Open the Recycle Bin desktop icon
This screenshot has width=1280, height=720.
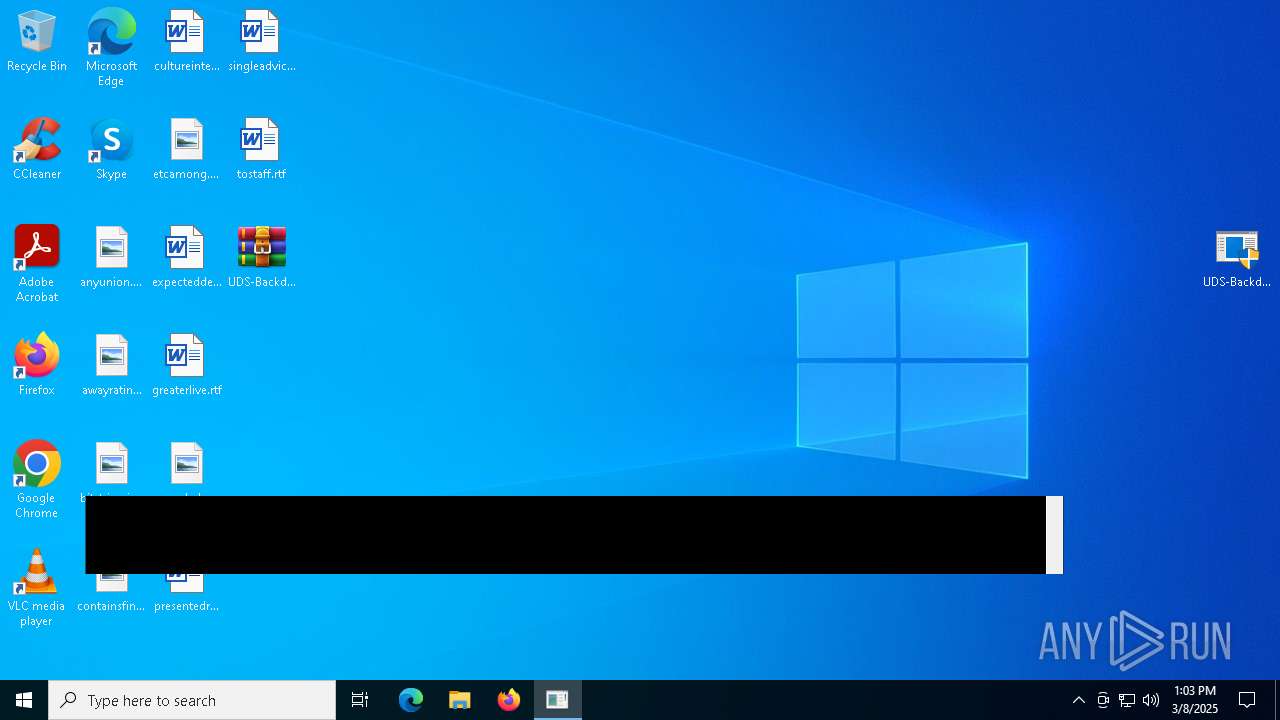[37, 42]
